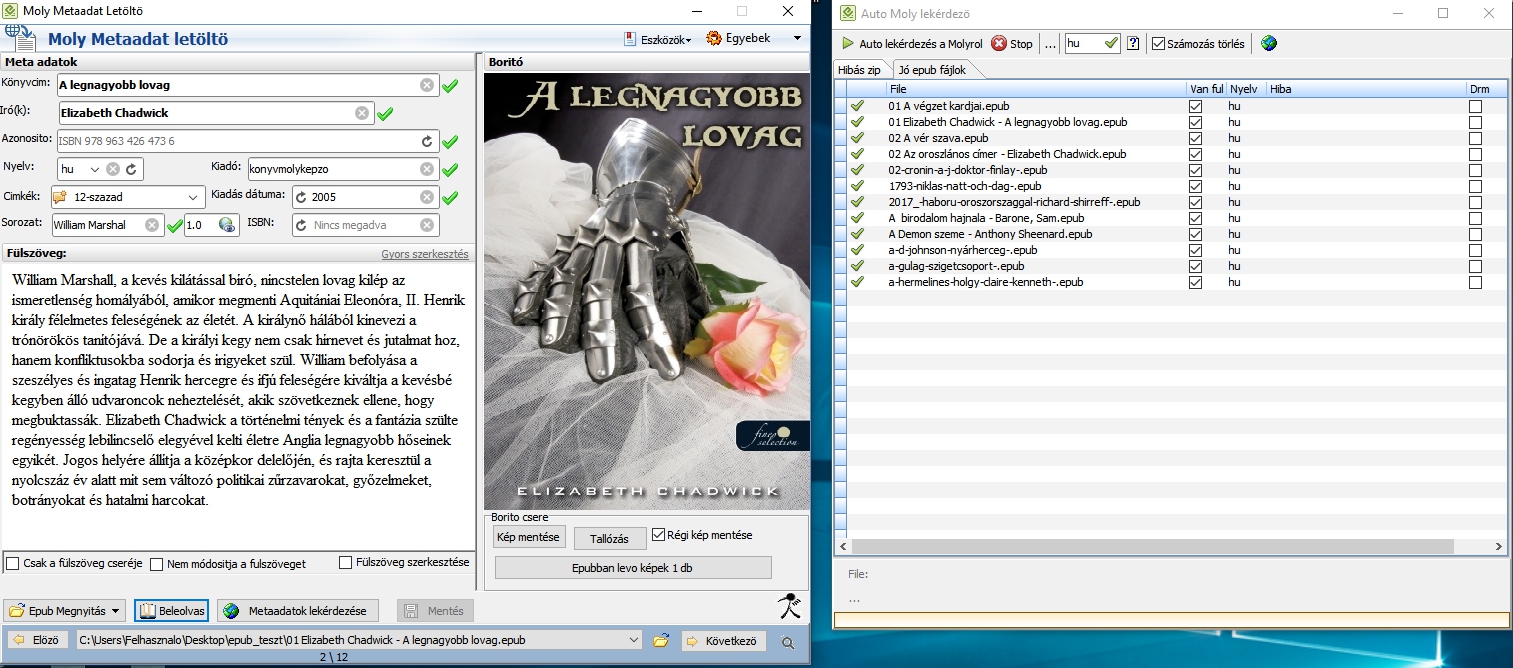Enable Fülszöveg szerkesztése checkbox

click(x=346, y=562)
